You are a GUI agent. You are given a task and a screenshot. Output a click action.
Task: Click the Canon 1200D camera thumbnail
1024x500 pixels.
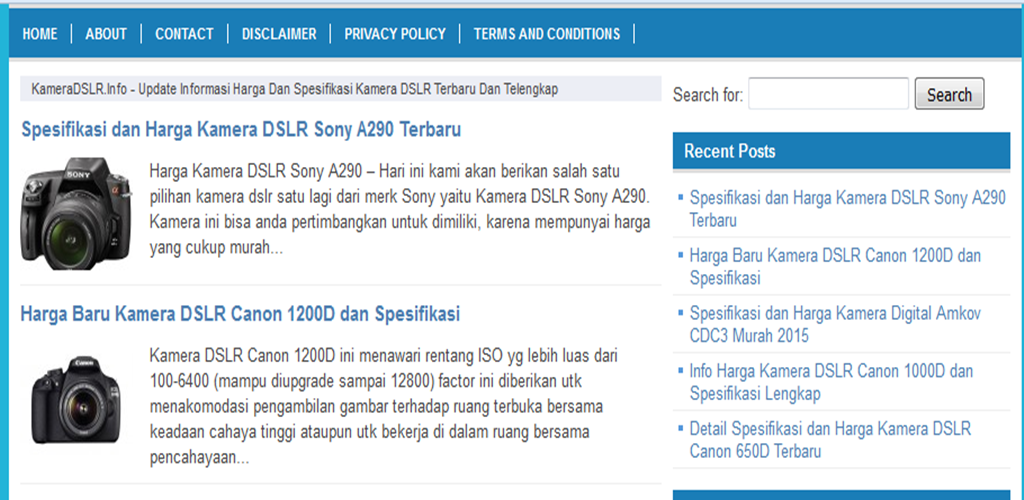[x=76, y=399]
